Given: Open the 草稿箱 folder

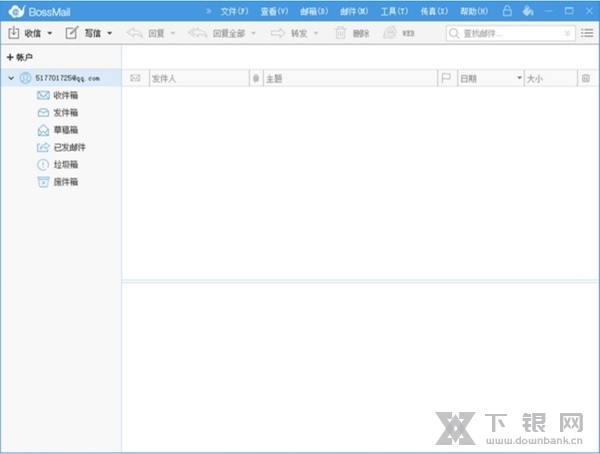Looking at the screenshot, I should tap(66, 130).
